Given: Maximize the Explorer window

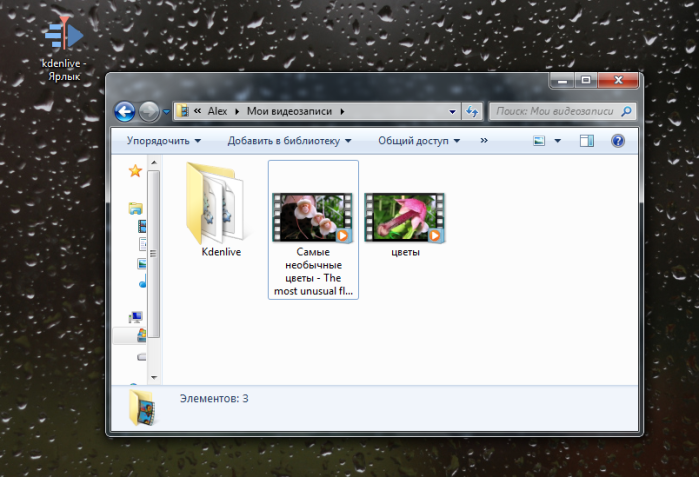Looking at the screenshot, I should point(586,80).
